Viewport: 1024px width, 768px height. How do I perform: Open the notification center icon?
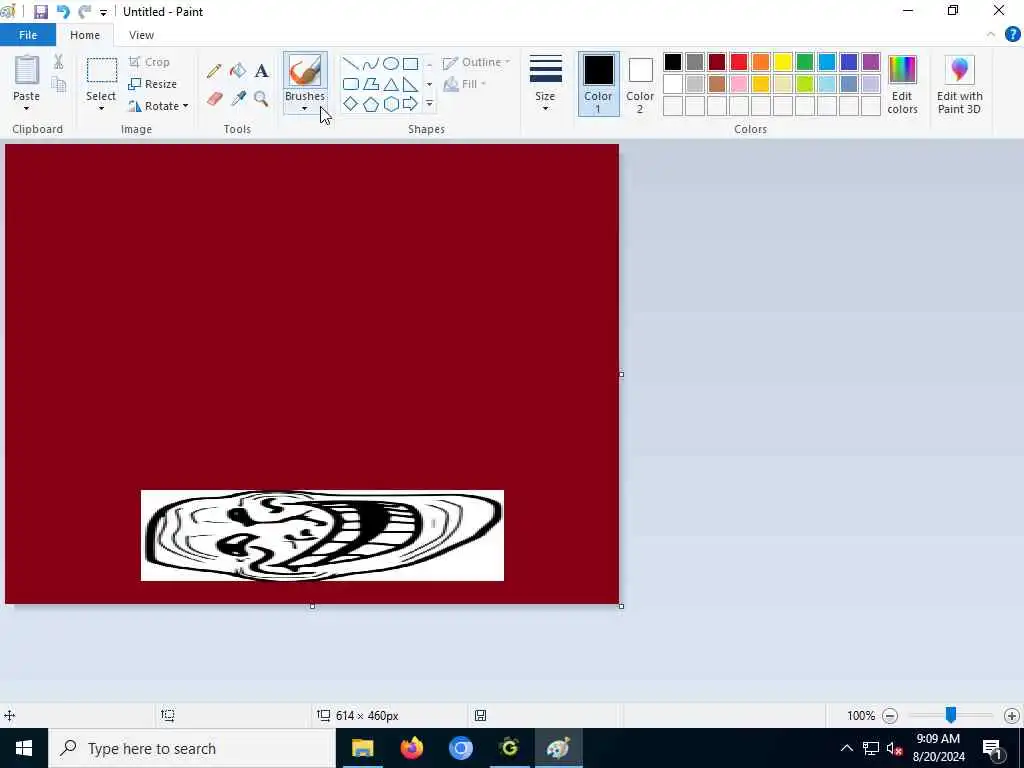coord(992,748)
